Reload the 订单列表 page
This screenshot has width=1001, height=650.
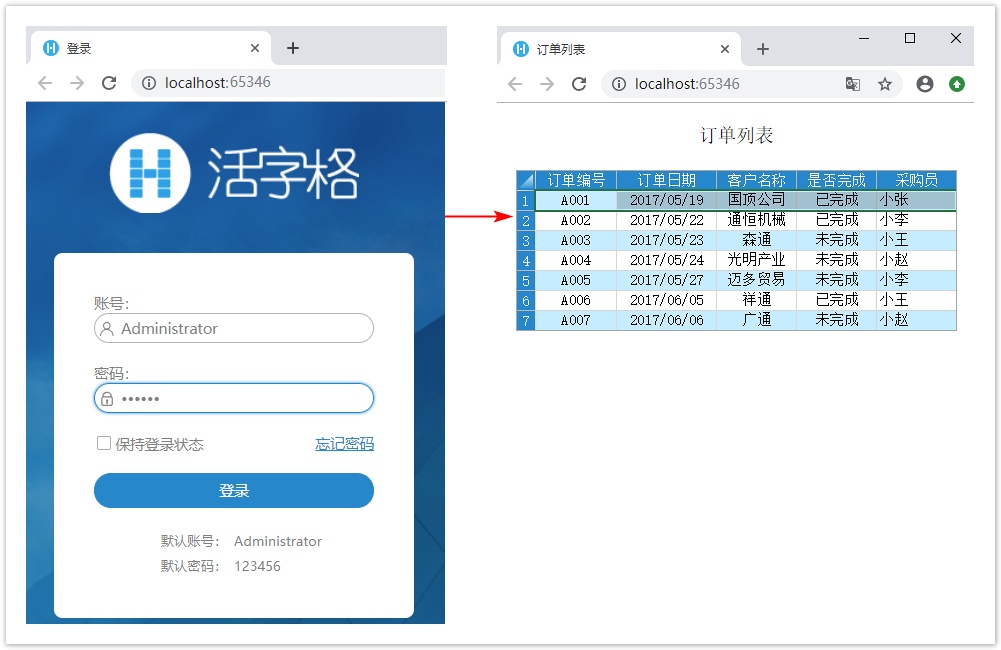[x=579, y=84]
